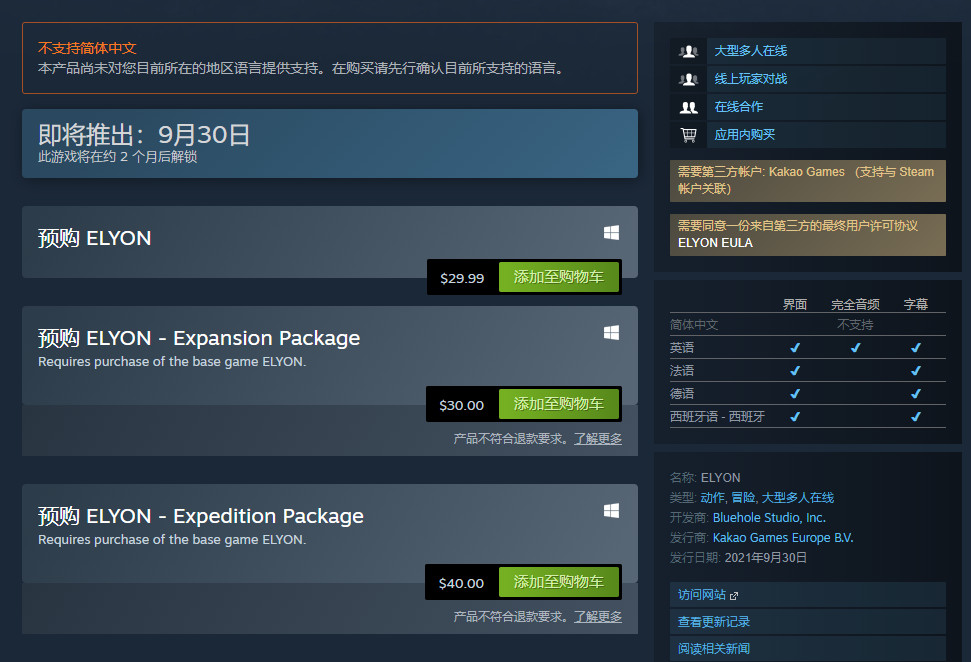The width and height of the screenshot is (971, 662).
Task: Click the 字幕 column header
Action: coord(916,304)
